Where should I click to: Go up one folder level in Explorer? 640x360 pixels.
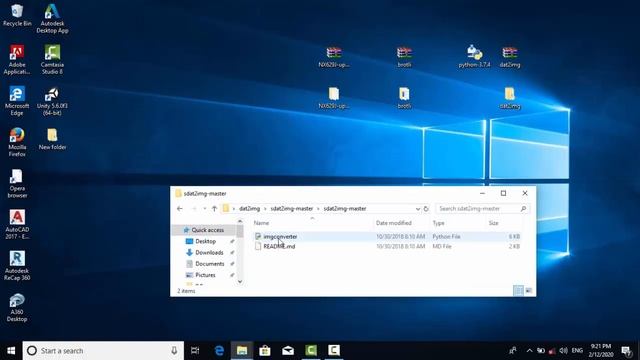214,209
